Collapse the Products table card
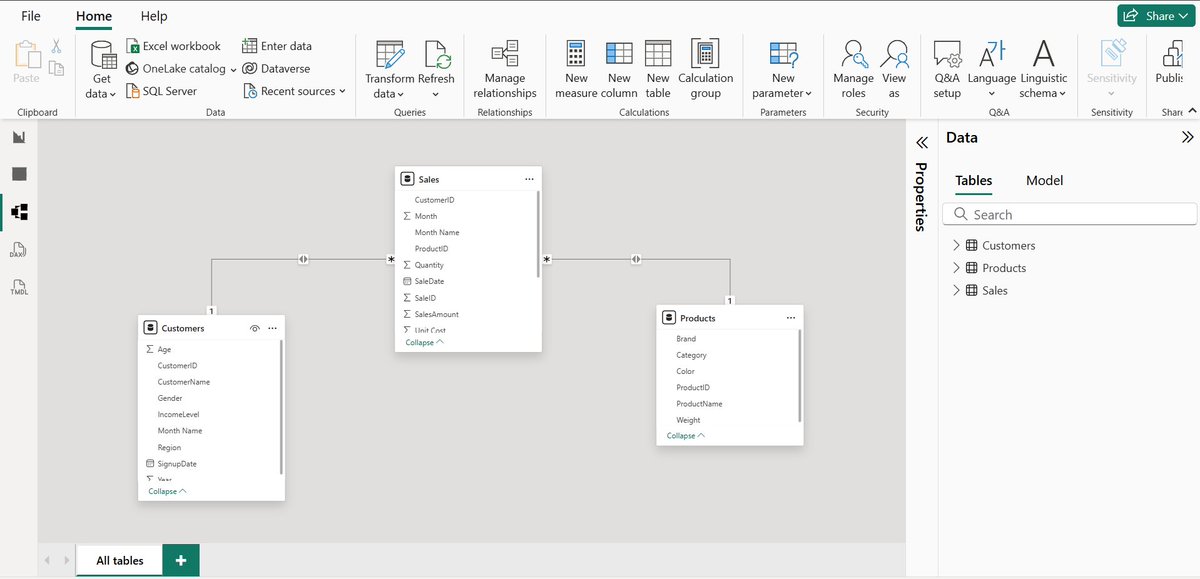 (x=686, y=436)
